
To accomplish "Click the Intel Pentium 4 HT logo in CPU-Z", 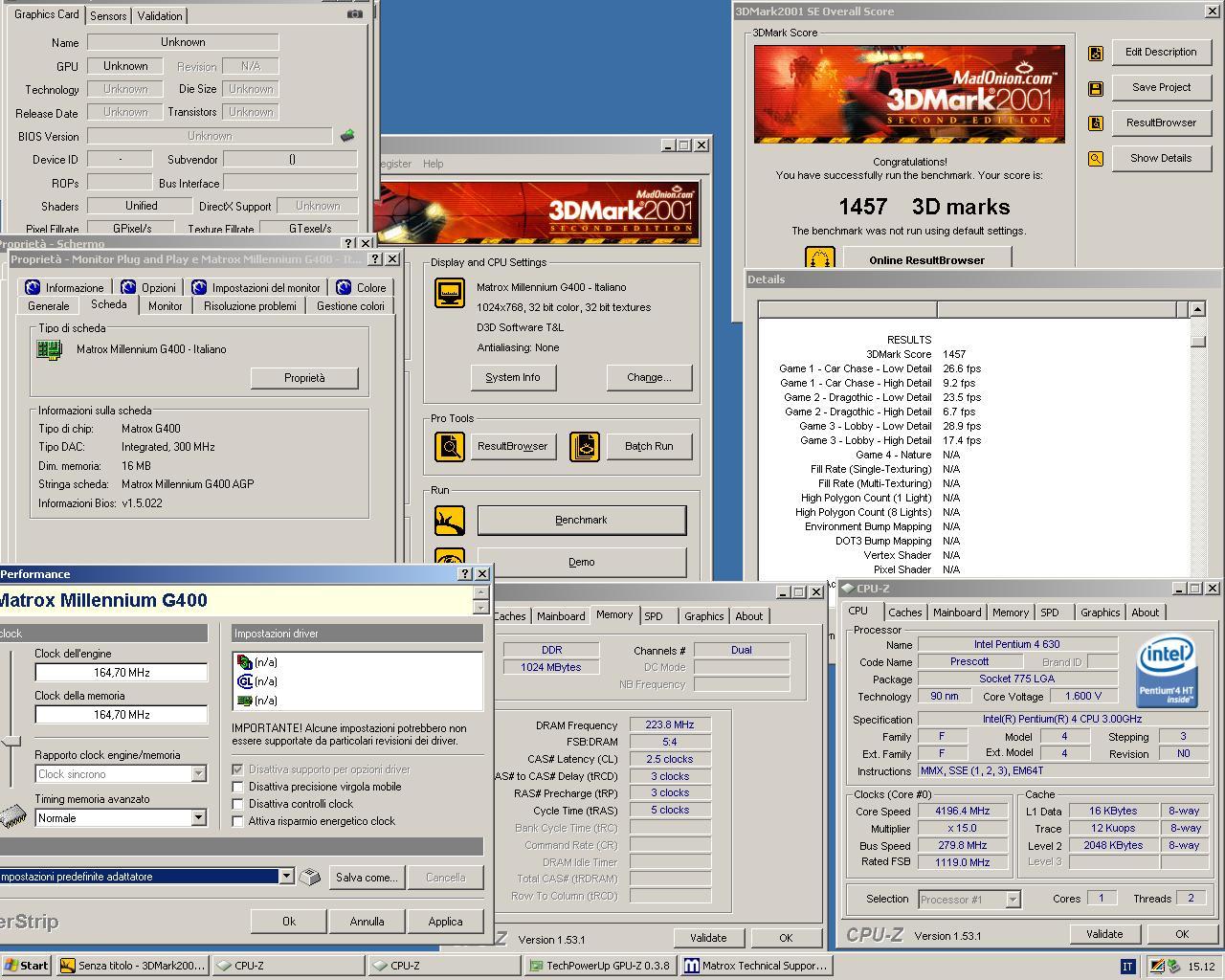I will tap(1168, 673).
